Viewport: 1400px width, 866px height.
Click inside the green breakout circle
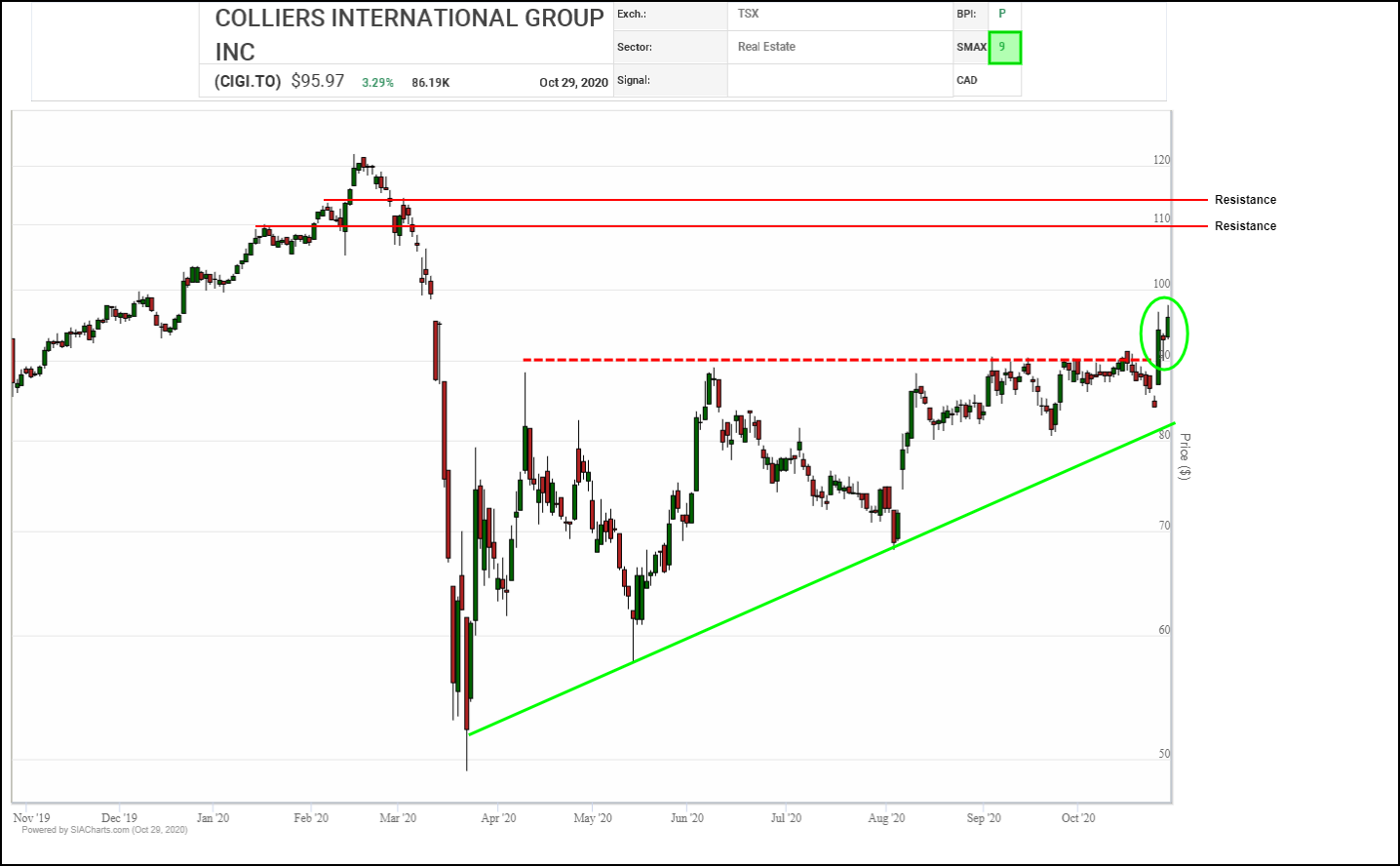click(1164, 334)
